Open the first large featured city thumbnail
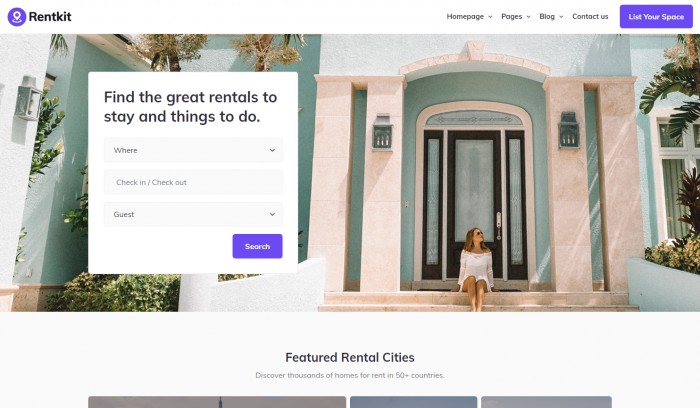The image size is (700, 408). coord(217,402)
